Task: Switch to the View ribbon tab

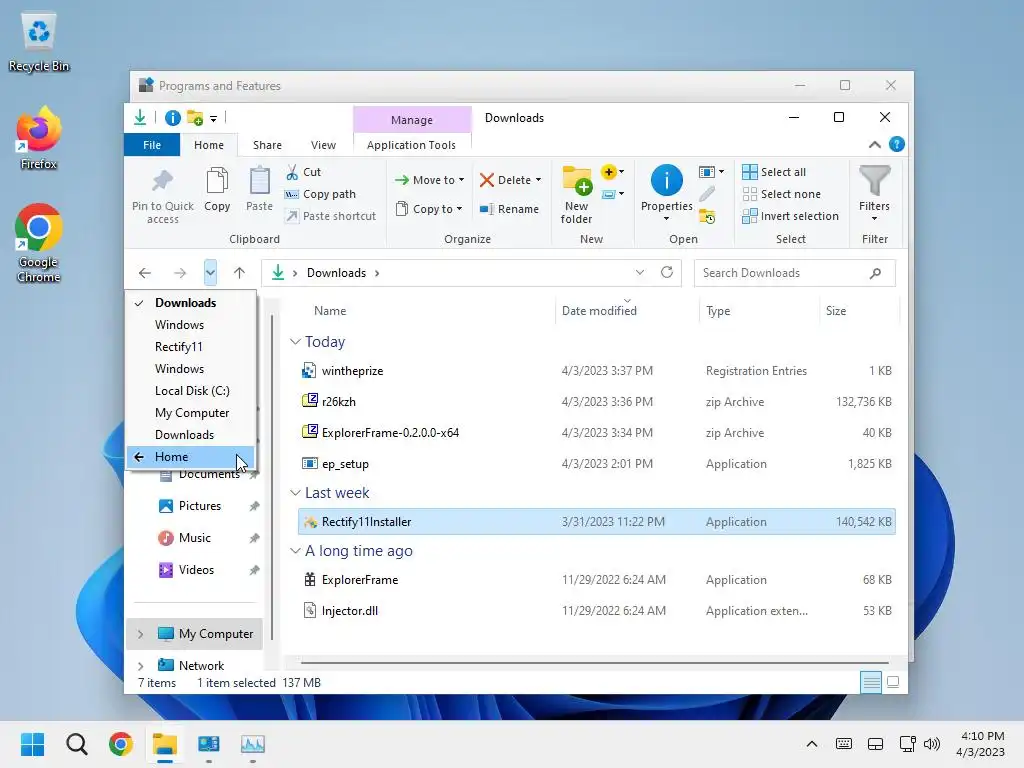Action: pos(323,145)
